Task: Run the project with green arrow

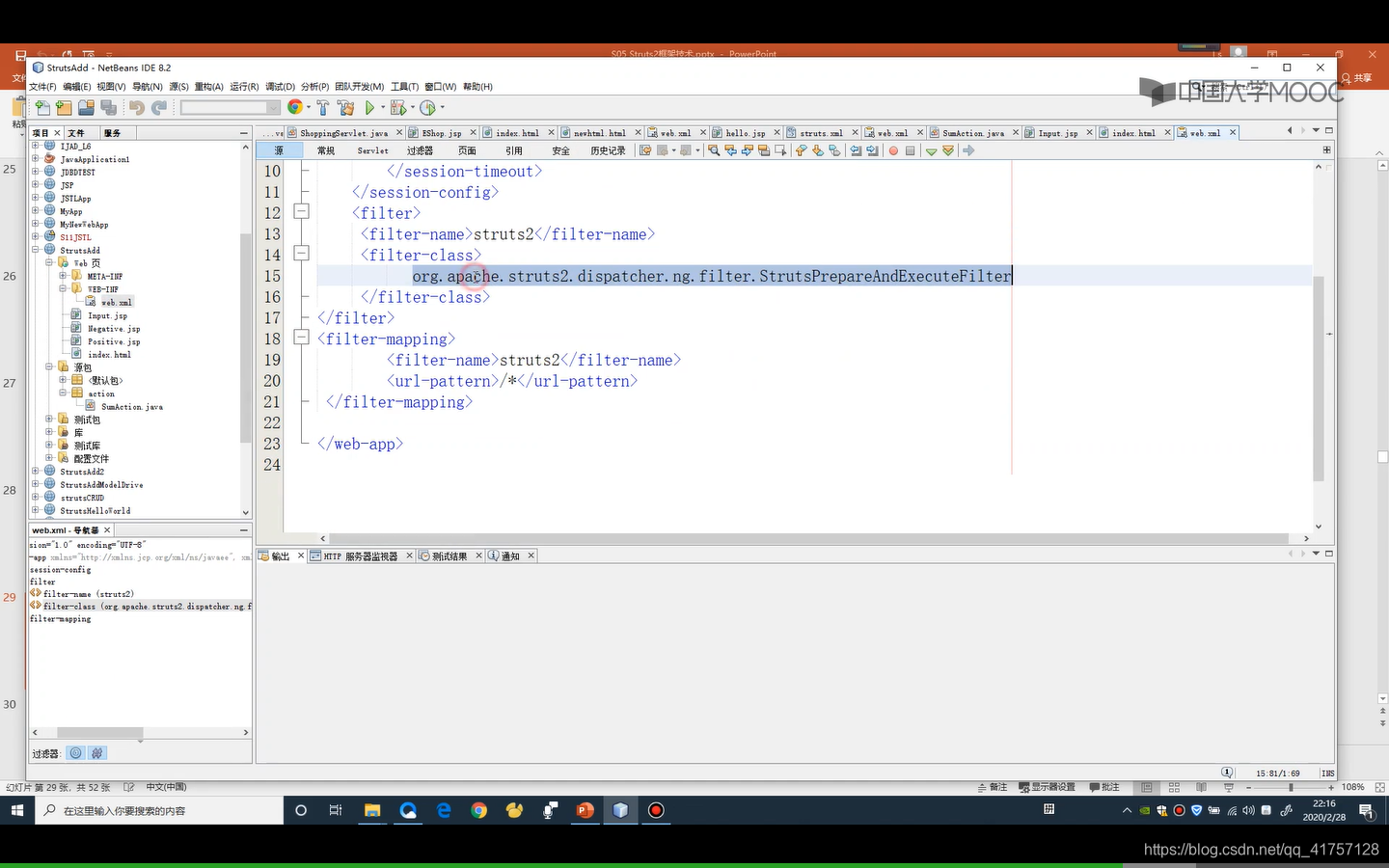Action: [x=369, y=108]
